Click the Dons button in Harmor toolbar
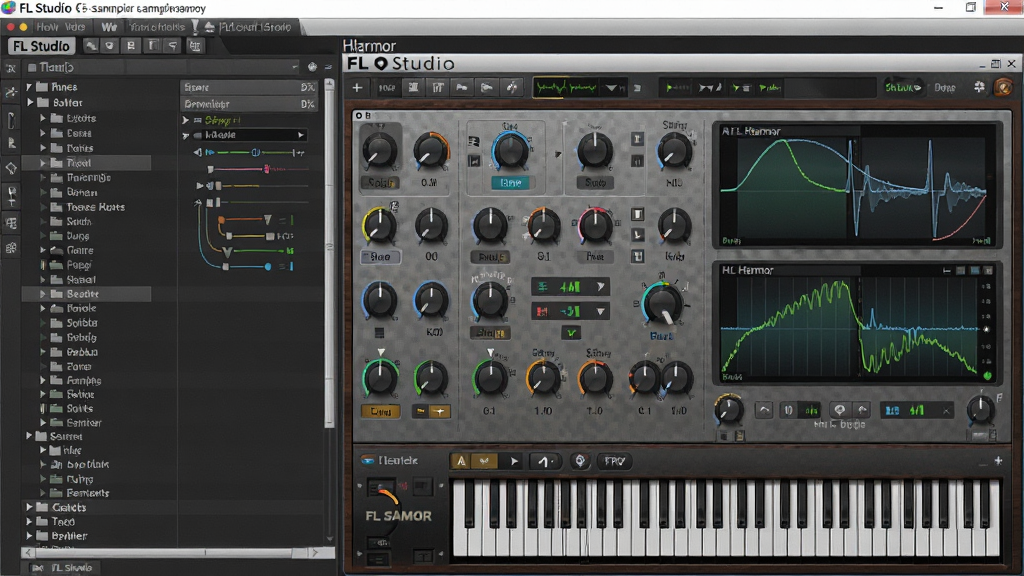The width and height of the screenshot is (1024, 576). (x=944, y=88)
